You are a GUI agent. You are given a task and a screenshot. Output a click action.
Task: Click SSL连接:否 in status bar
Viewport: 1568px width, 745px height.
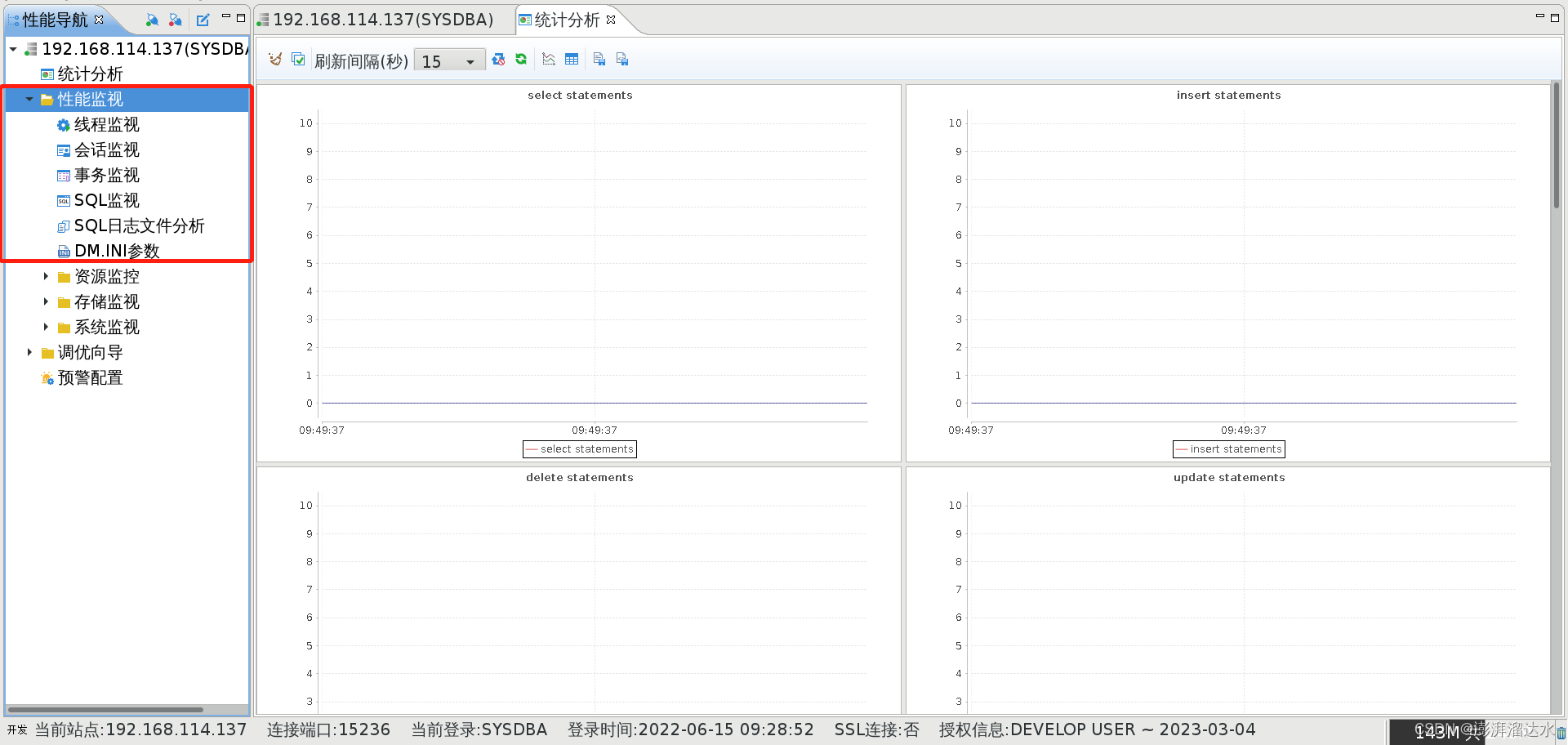click(876, 729)
